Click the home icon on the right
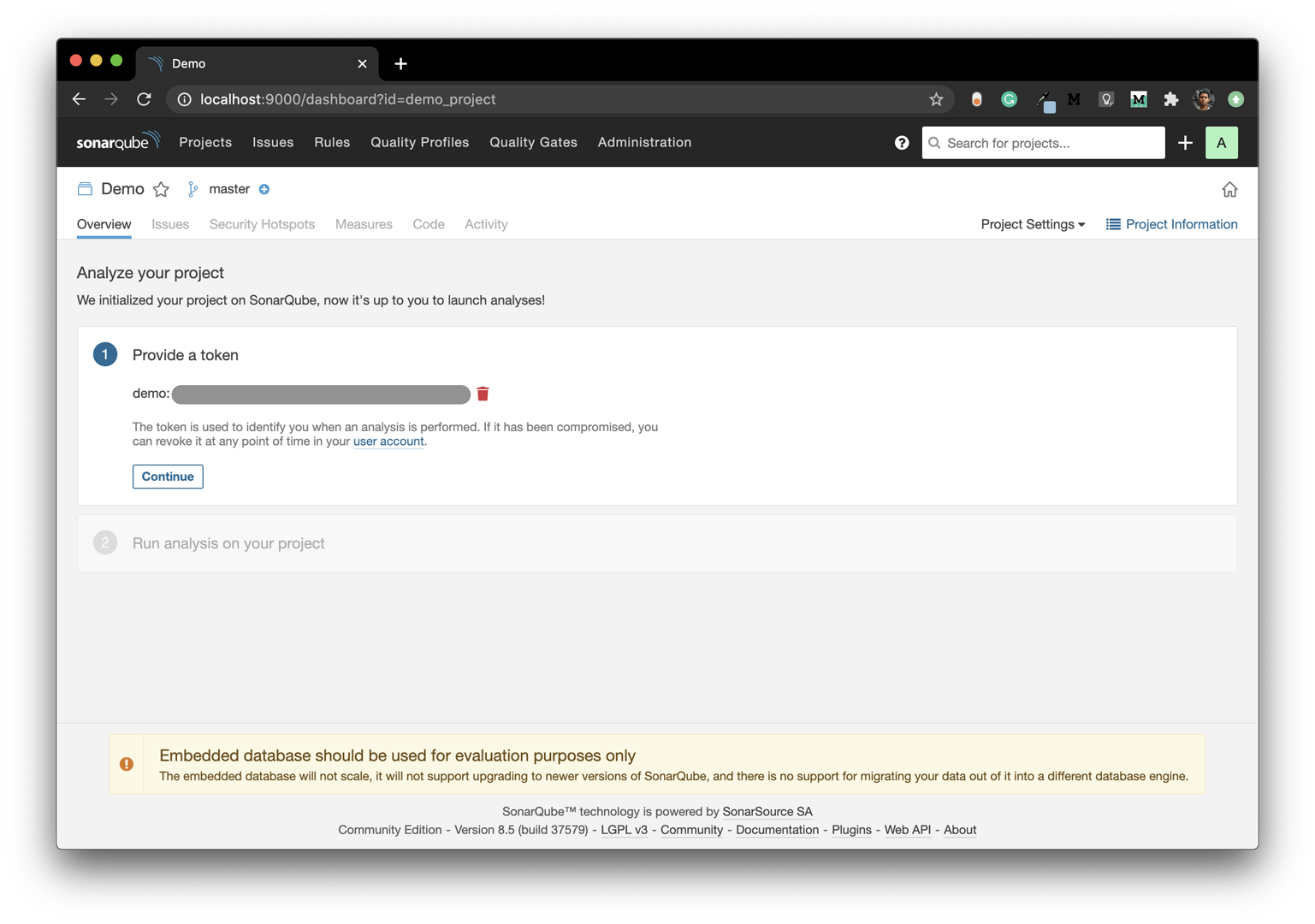 coord(1229,189)
